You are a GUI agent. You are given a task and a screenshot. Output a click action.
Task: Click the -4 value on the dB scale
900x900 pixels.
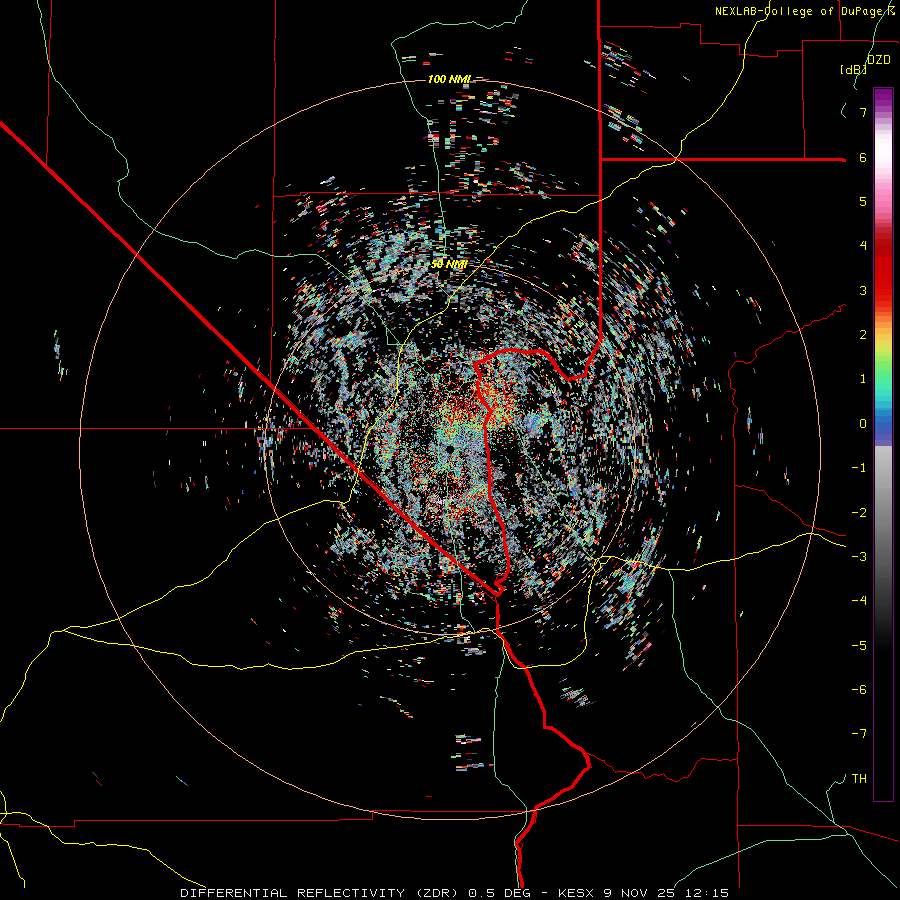859,601
